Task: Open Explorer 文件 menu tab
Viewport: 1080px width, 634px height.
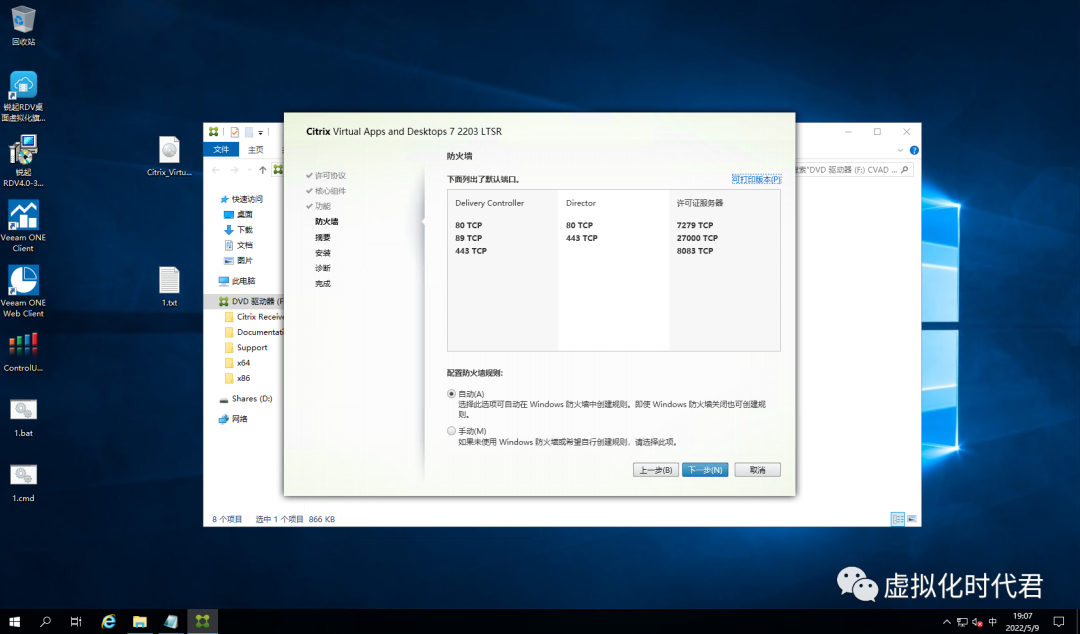Action: click(221, 150)
